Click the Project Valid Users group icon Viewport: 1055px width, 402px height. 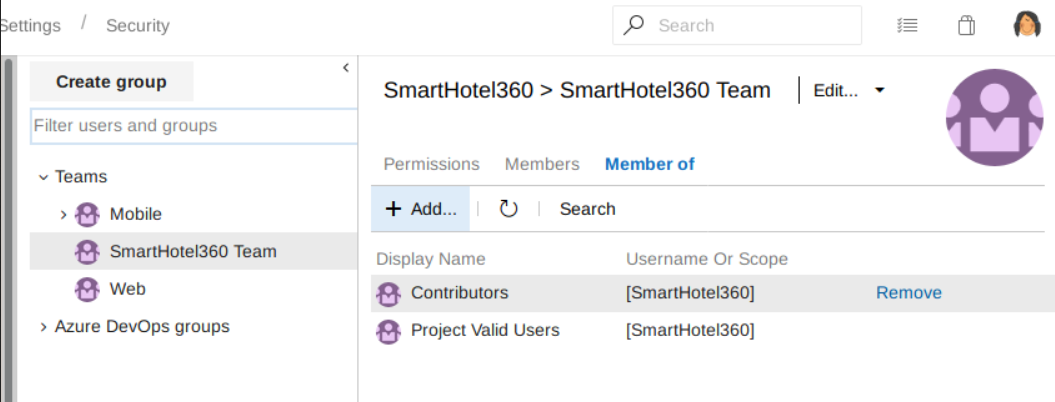(x=388, y=331)
